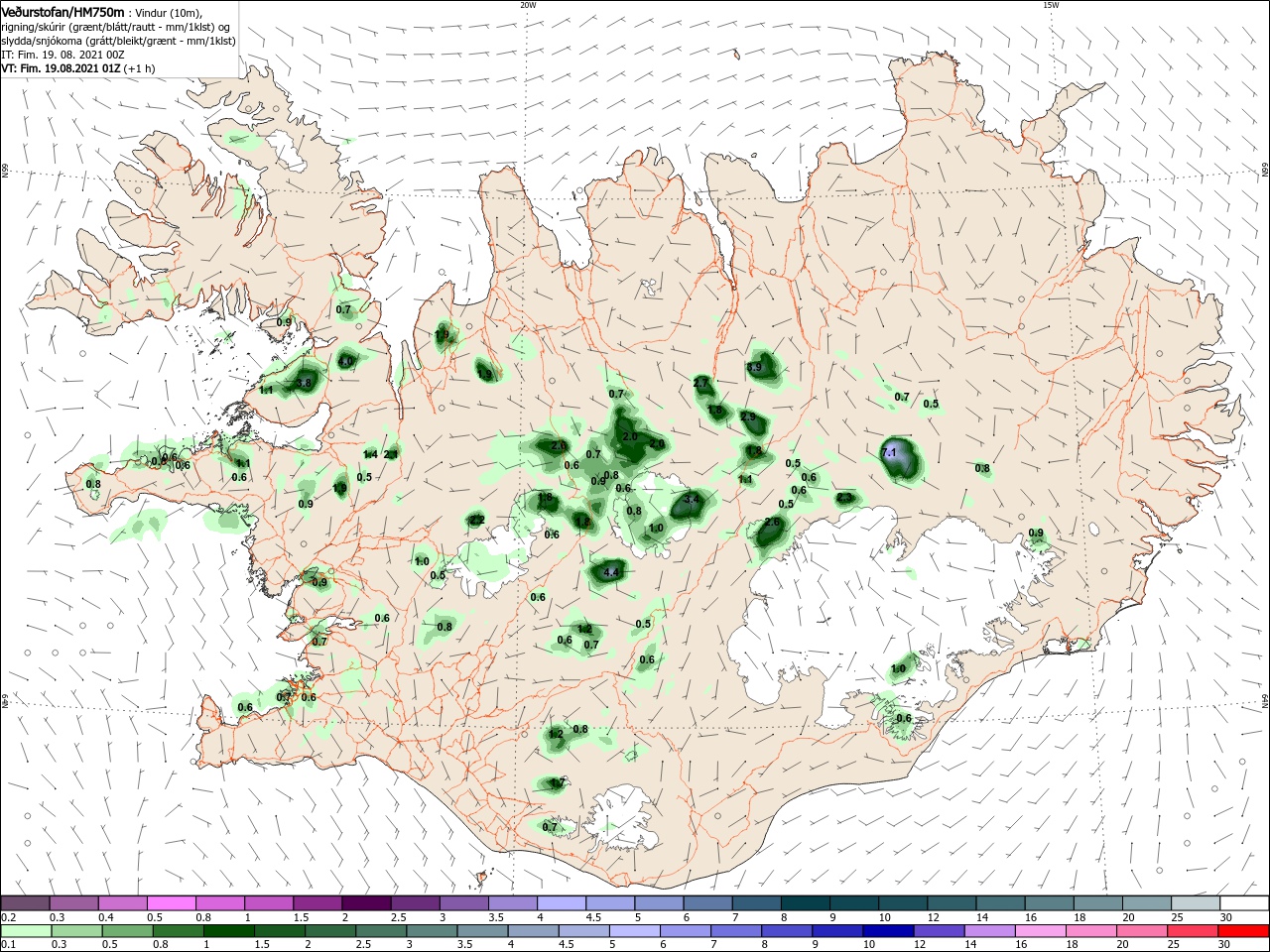Pick top legend bright pink swatch between 0.5 and 0.8
The image size is (1270, 952).
(171, 903)
